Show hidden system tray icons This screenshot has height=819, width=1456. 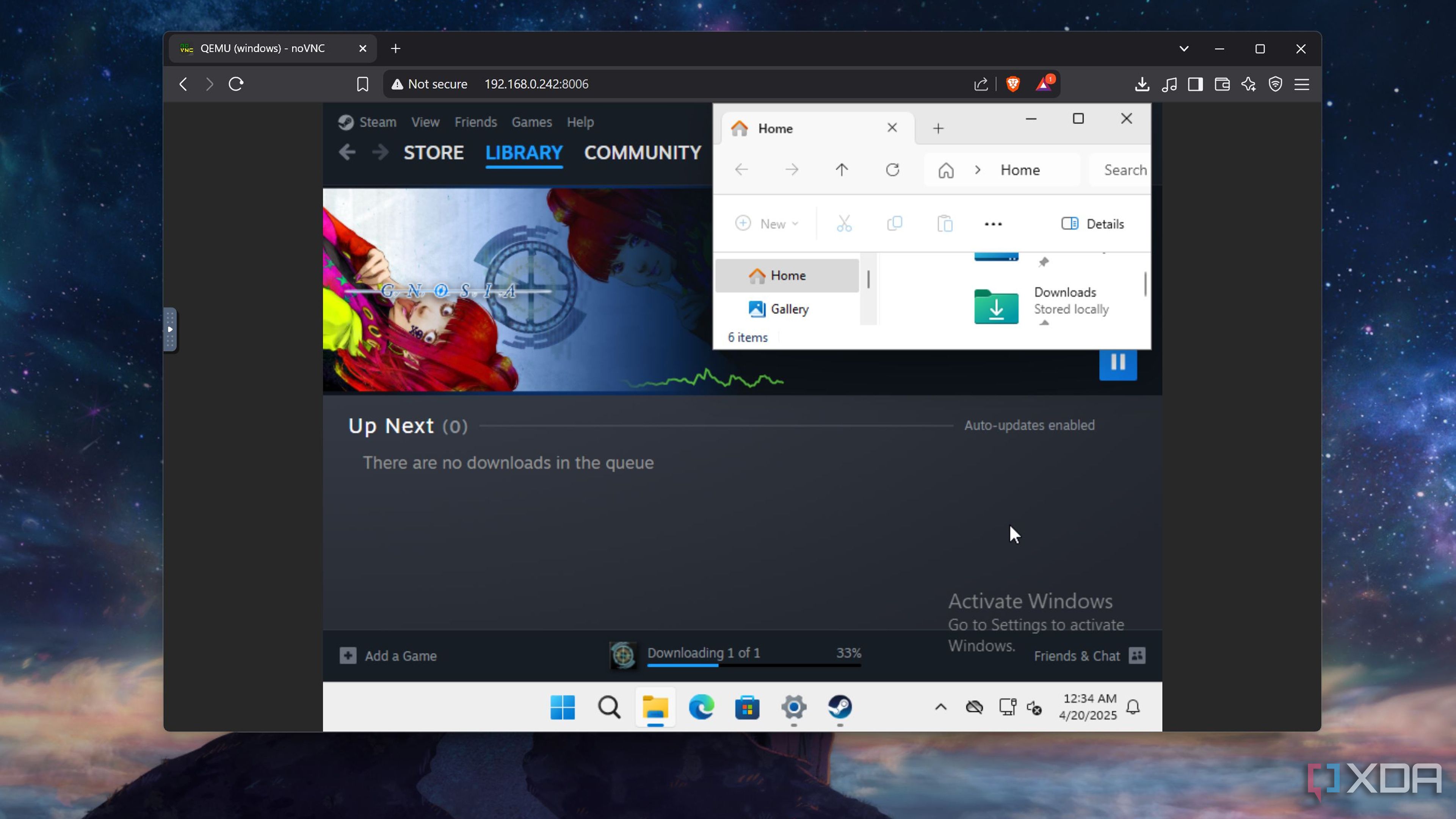coord(940,707)
